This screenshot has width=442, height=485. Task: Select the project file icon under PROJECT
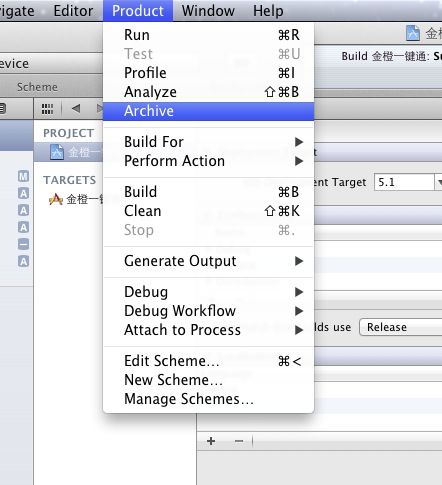point(57,152)
